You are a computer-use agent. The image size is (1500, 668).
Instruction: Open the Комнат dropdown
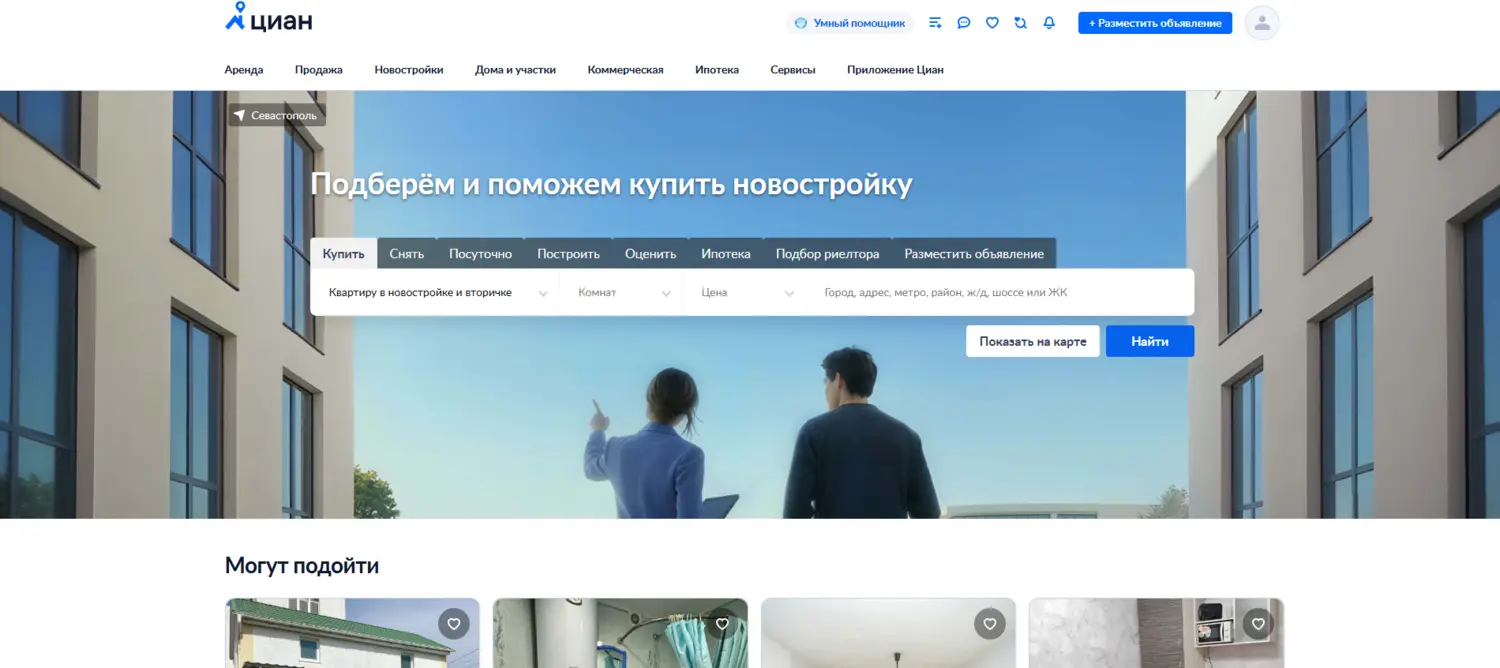click(620, 291)
